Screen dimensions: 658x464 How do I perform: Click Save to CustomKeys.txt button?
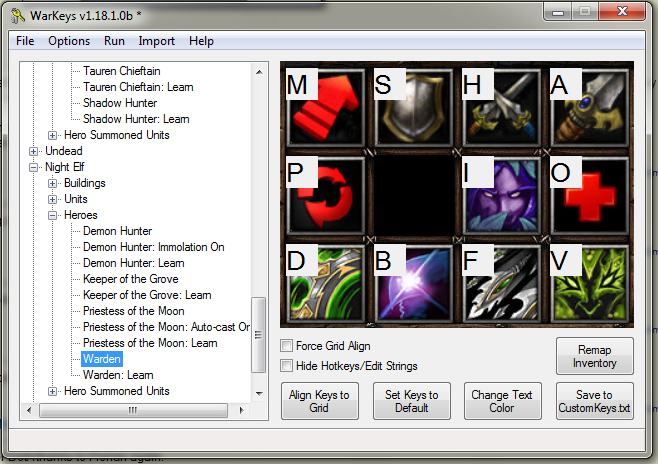point(595,401)
